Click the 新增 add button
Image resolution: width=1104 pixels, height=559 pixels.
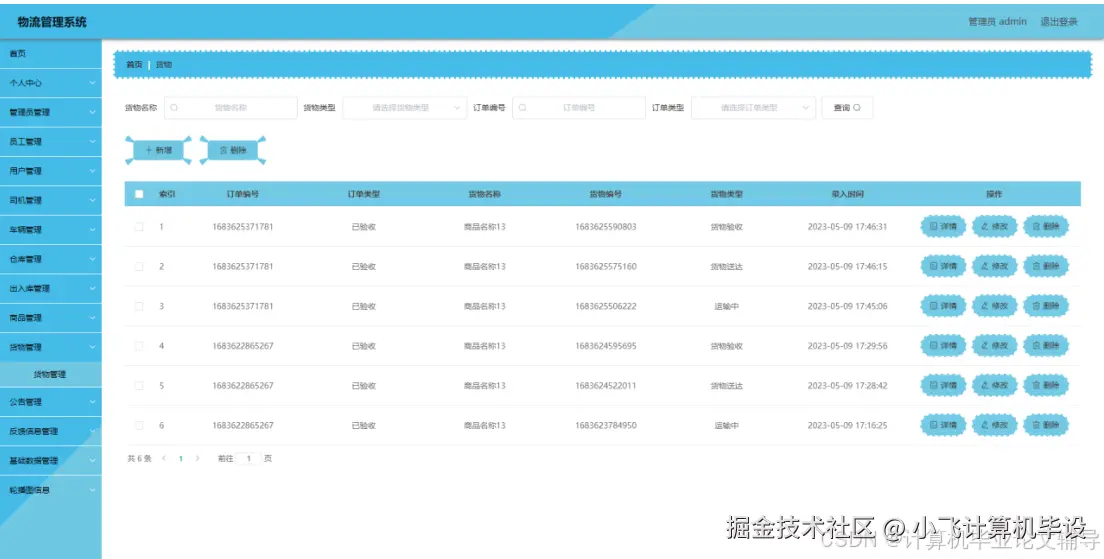(x=158, y=150)
